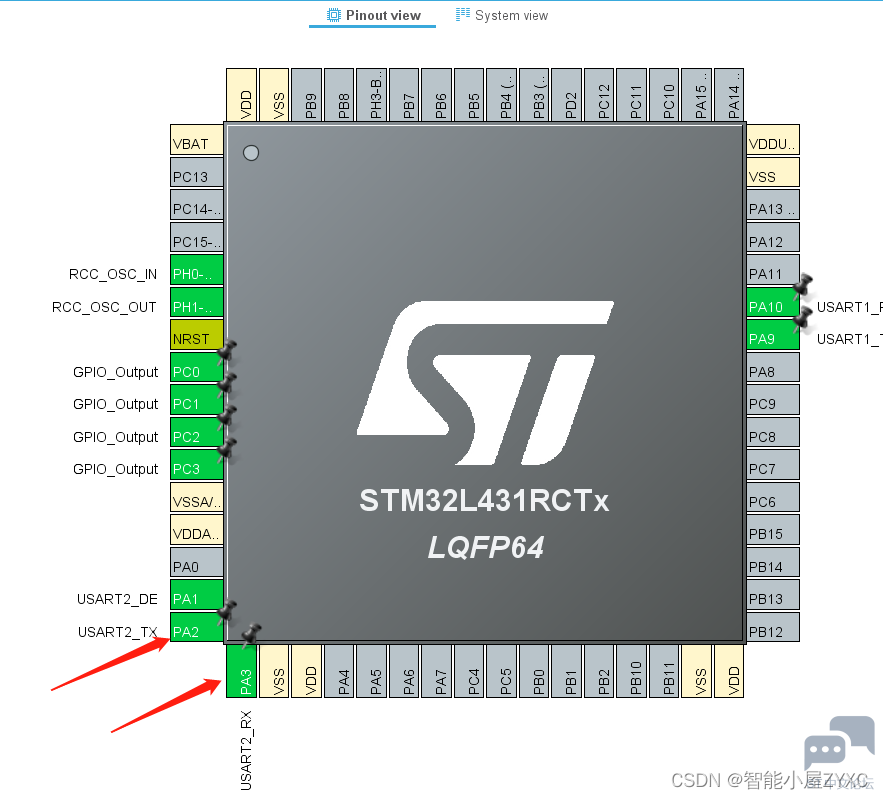Click the PC5 pin

(x=501, y=671)
